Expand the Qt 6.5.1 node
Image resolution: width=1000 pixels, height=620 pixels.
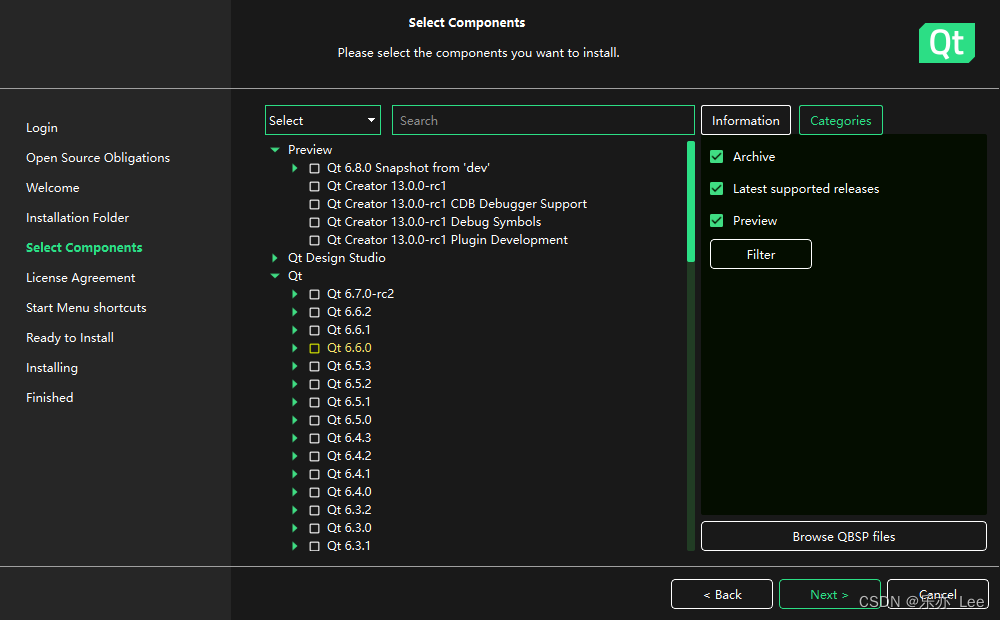tap(295, 401)
